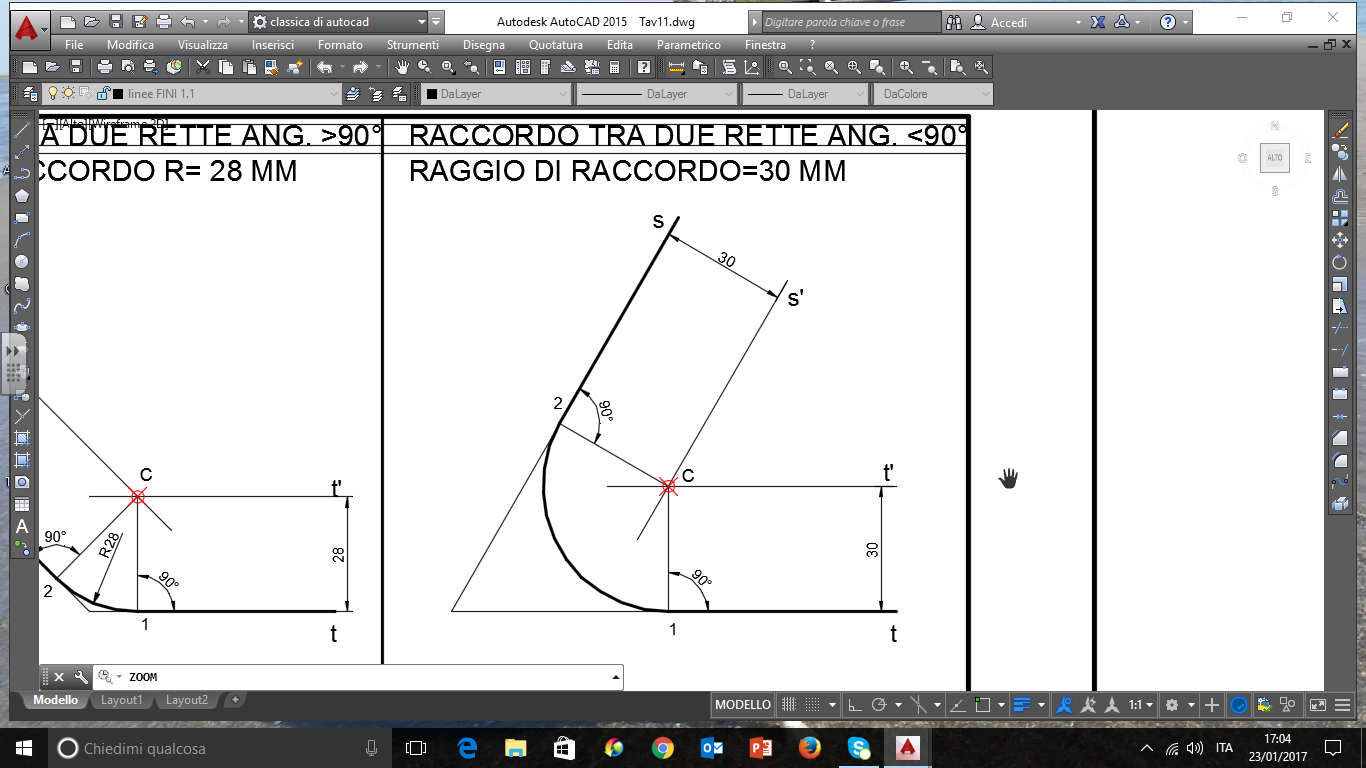This screenshot has height=768, width=1366.
Task: Open the Parametrico menu
Action: pyautogui.click(x=689, y=45)
